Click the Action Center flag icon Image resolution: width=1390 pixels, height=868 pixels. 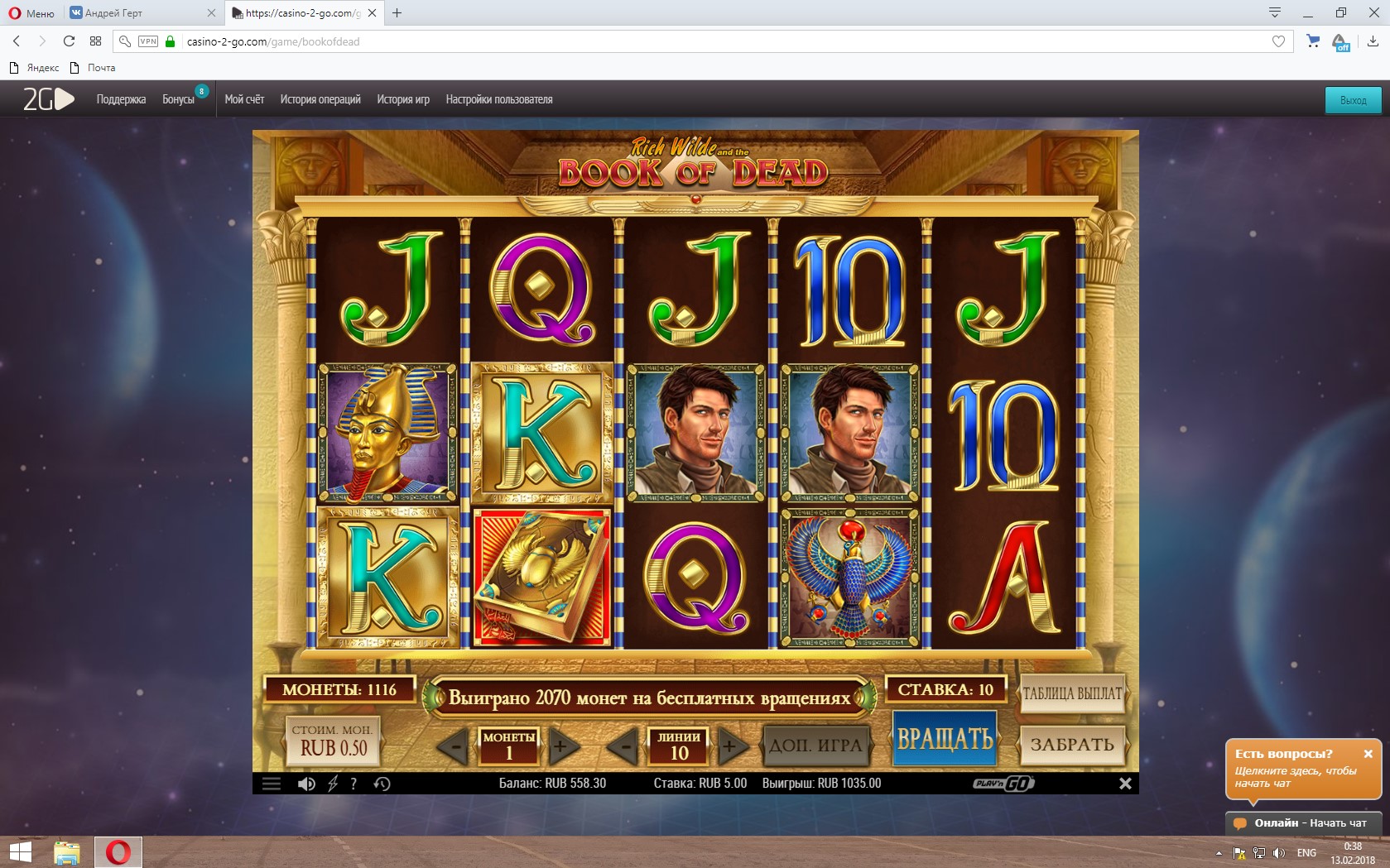click(1239, 853)
